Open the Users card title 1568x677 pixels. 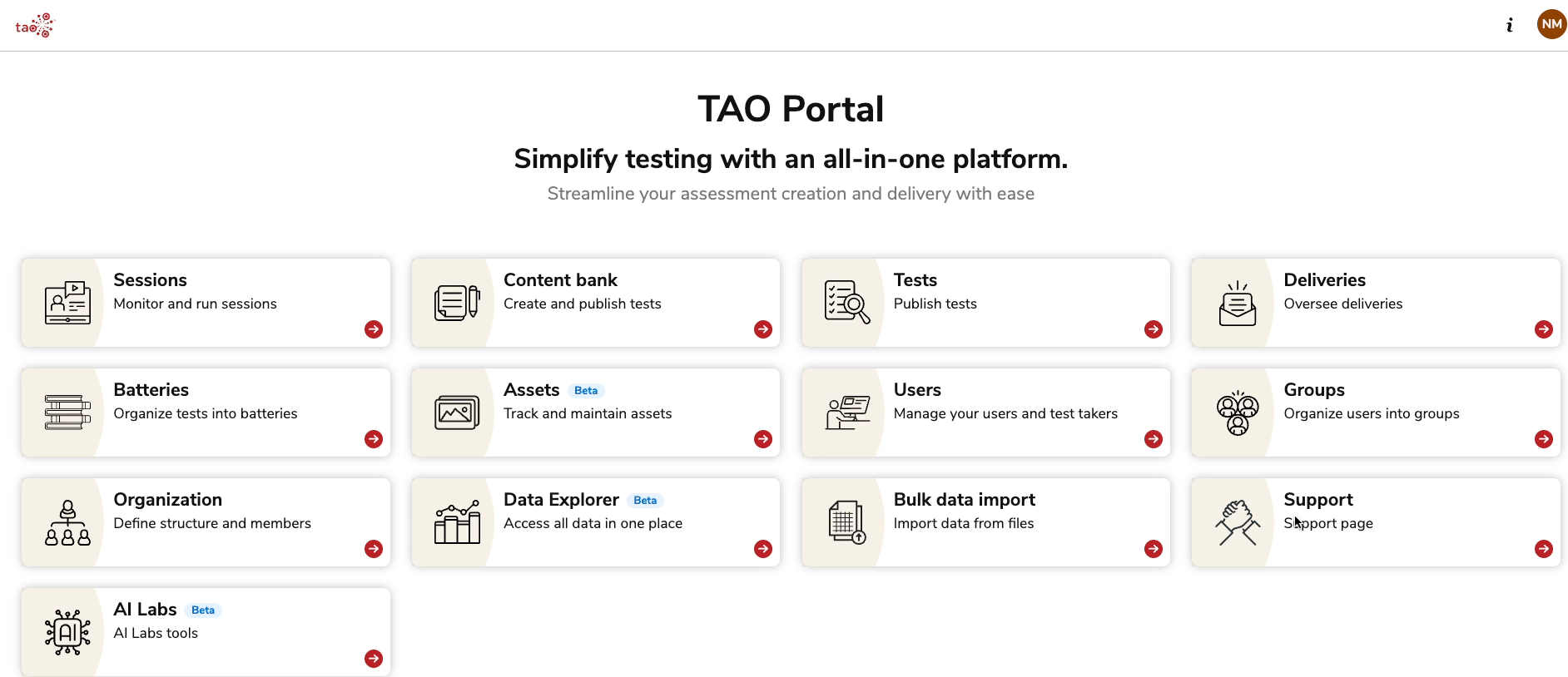click(917, 390)
